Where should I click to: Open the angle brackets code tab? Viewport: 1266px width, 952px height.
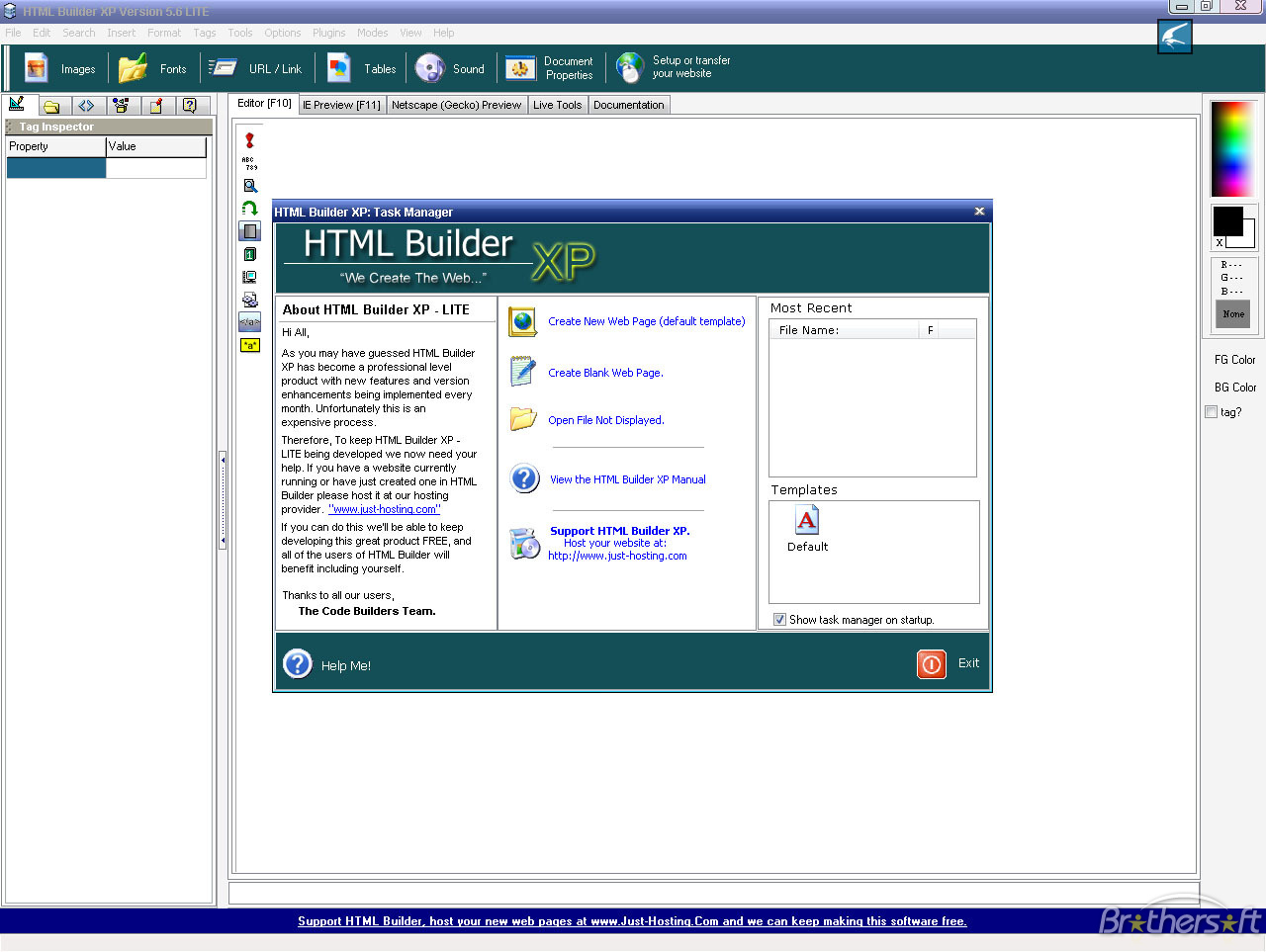86,105
